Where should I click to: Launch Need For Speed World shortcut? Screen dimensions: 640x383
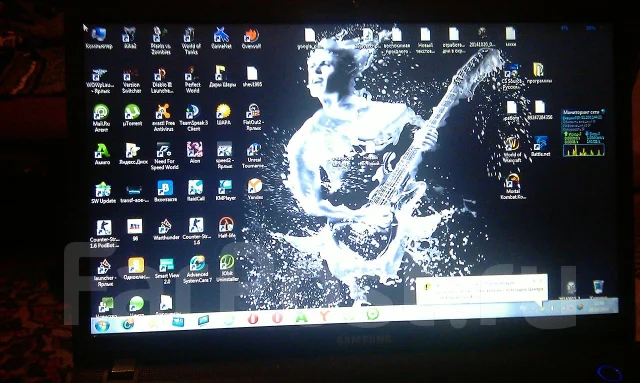click(x=164, y=156)
